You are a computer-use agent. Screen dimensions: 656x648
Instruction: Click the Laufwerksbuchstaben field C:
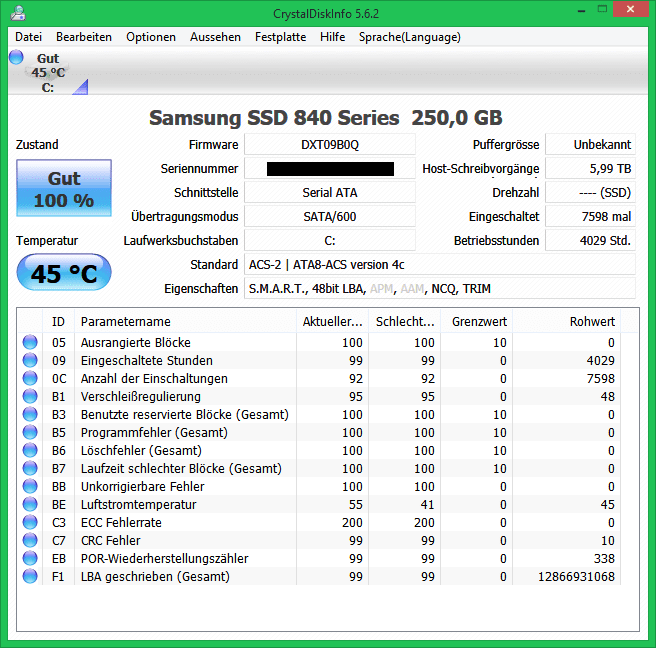click(330, 241)
